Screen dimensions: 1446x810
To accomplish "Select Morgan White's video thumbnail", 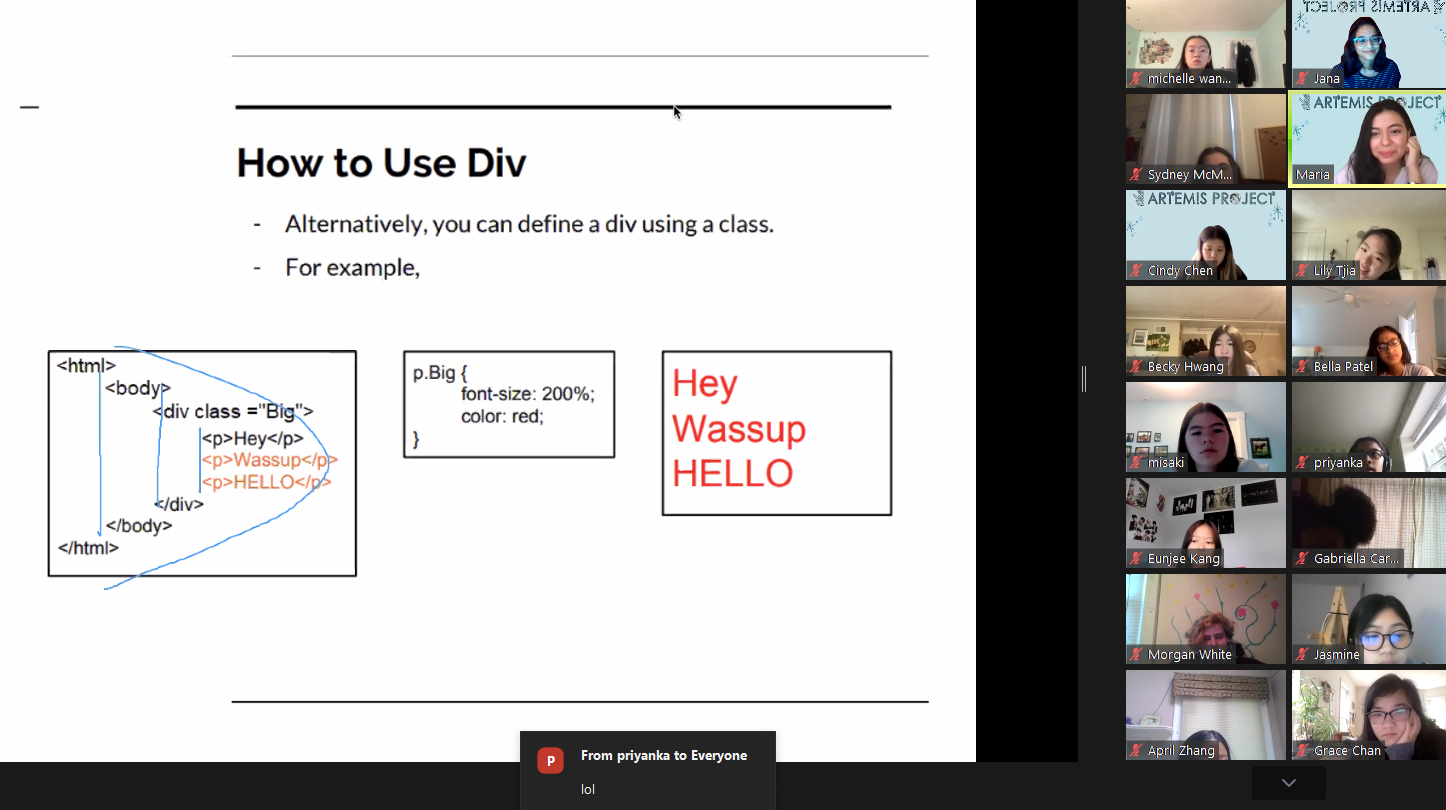I will click(1206, 619).
